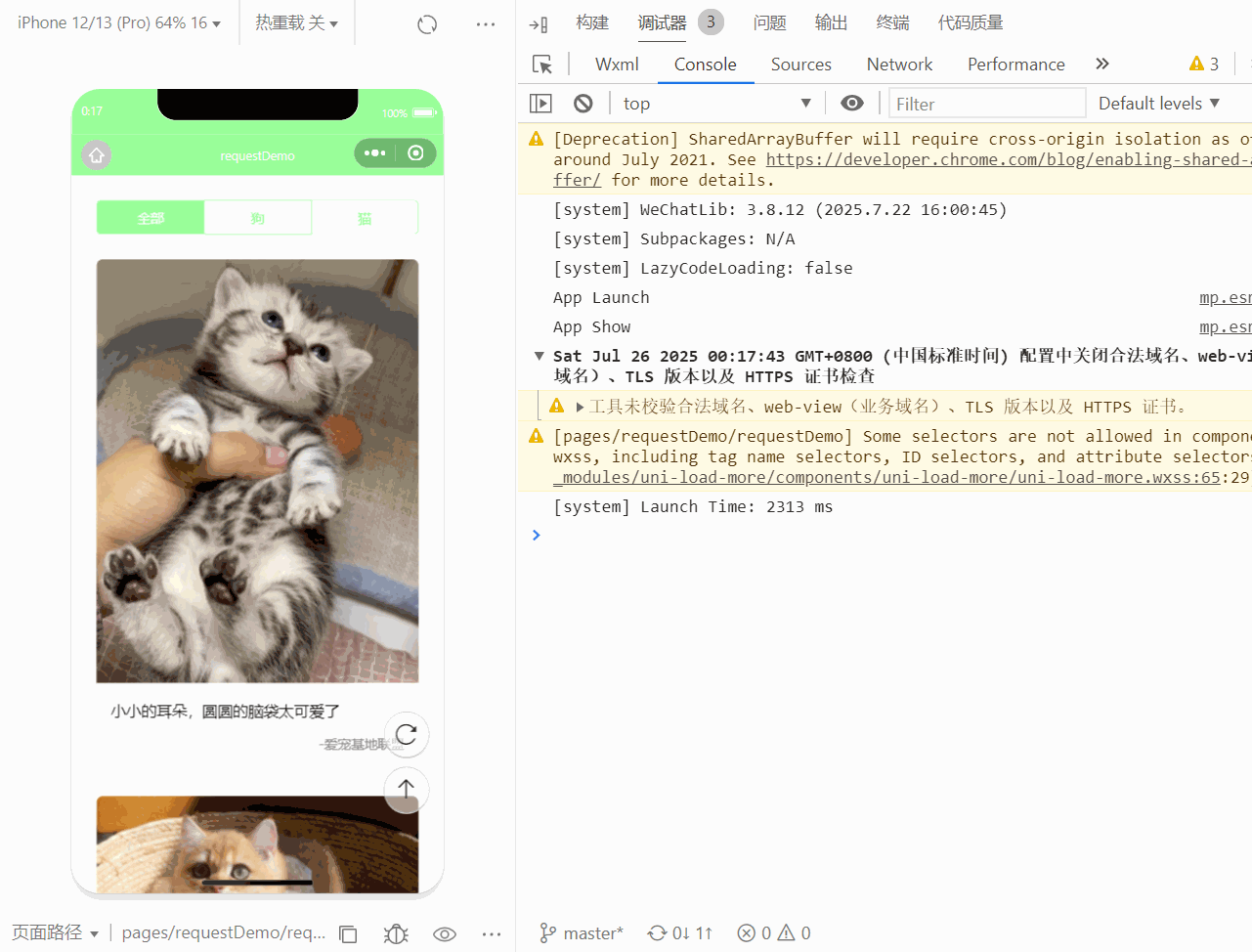Copy the page path icon
This screenshot has height=952, width=1252.
348,933
